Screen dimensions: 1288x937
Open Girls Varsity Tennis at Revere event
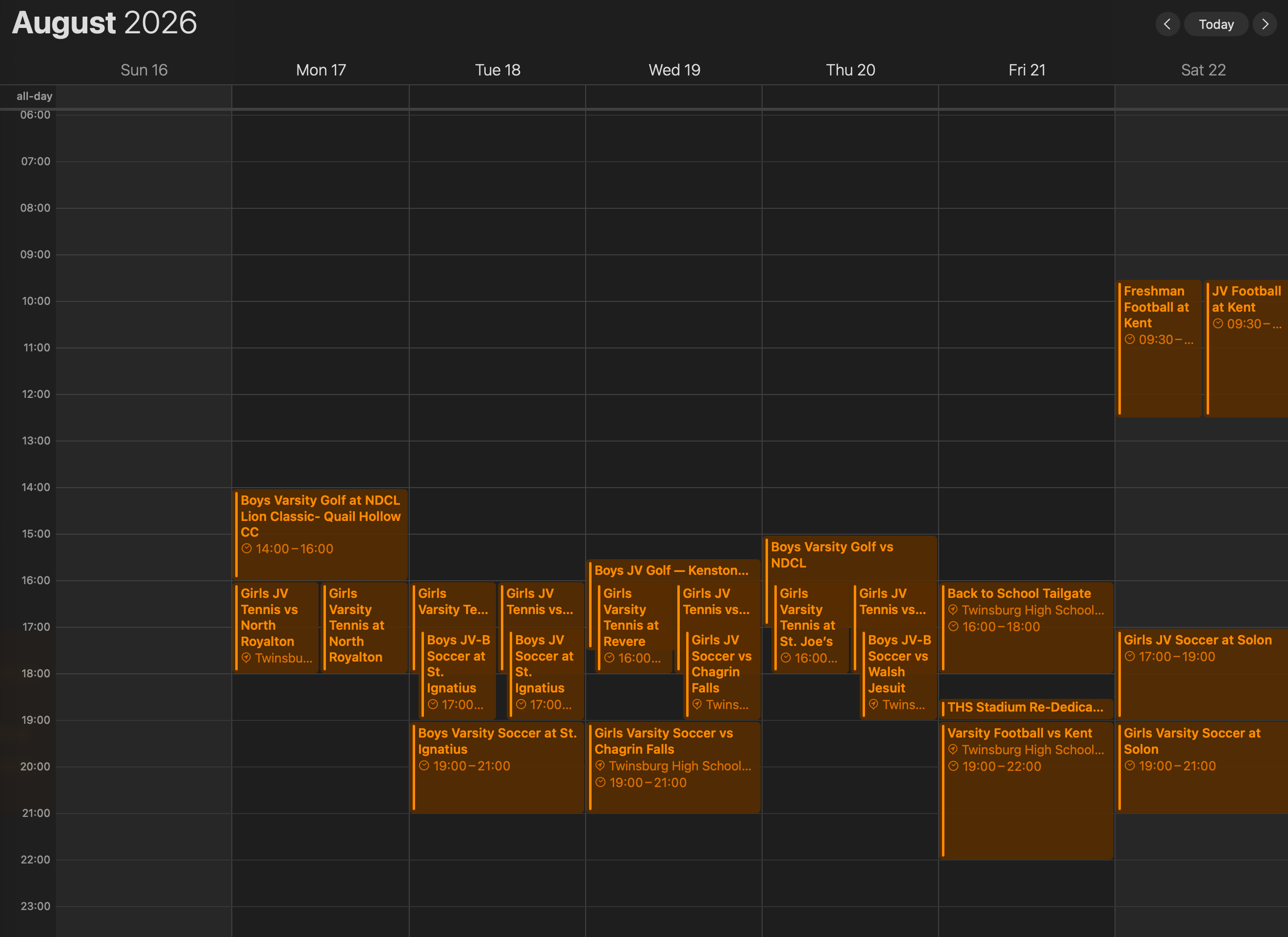click(x=634, y=627)
